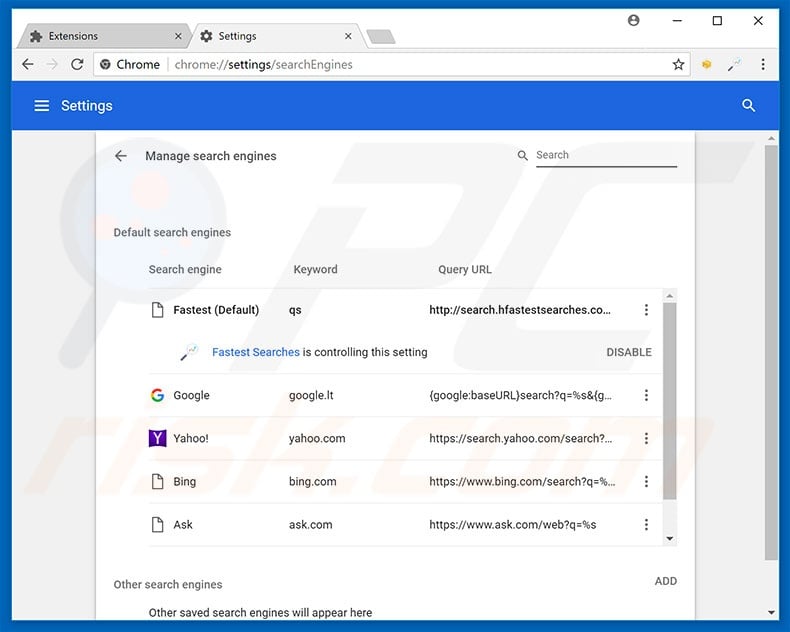Click the list scrollbar up arrow

point(670,296)
